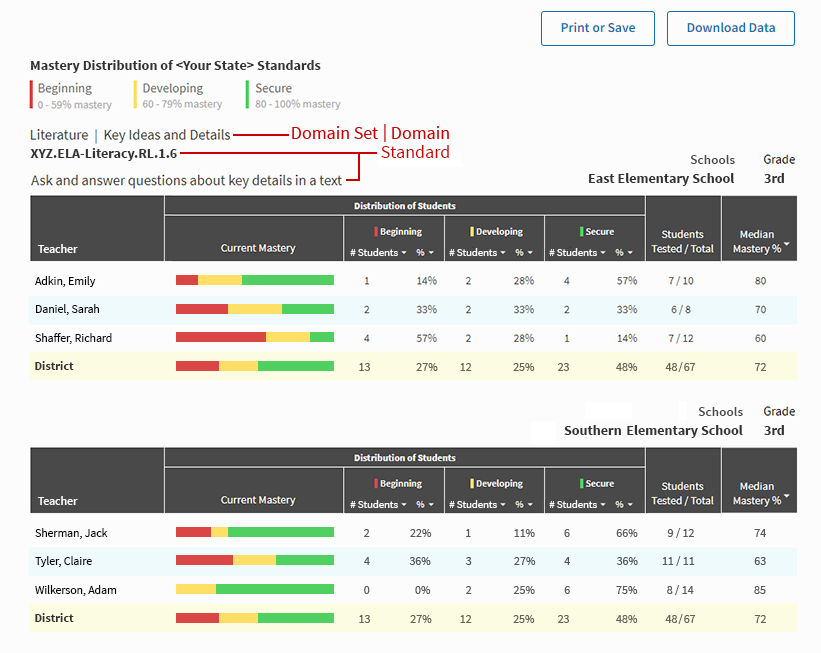
Task: Sort Southern Elementary by Developing % arrow
Action: tap(530, 504)
